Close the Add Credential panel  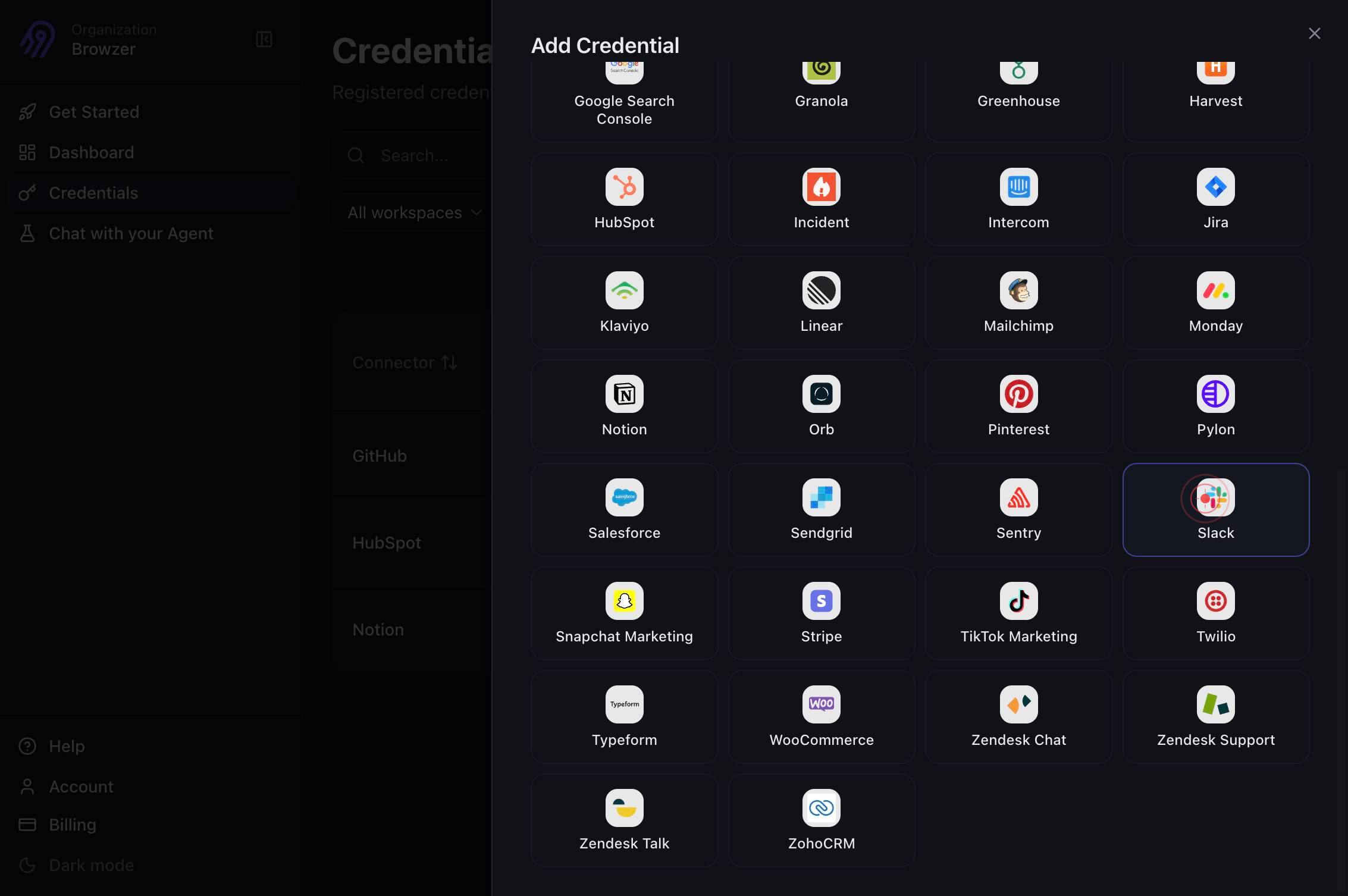click(1314, 33)
